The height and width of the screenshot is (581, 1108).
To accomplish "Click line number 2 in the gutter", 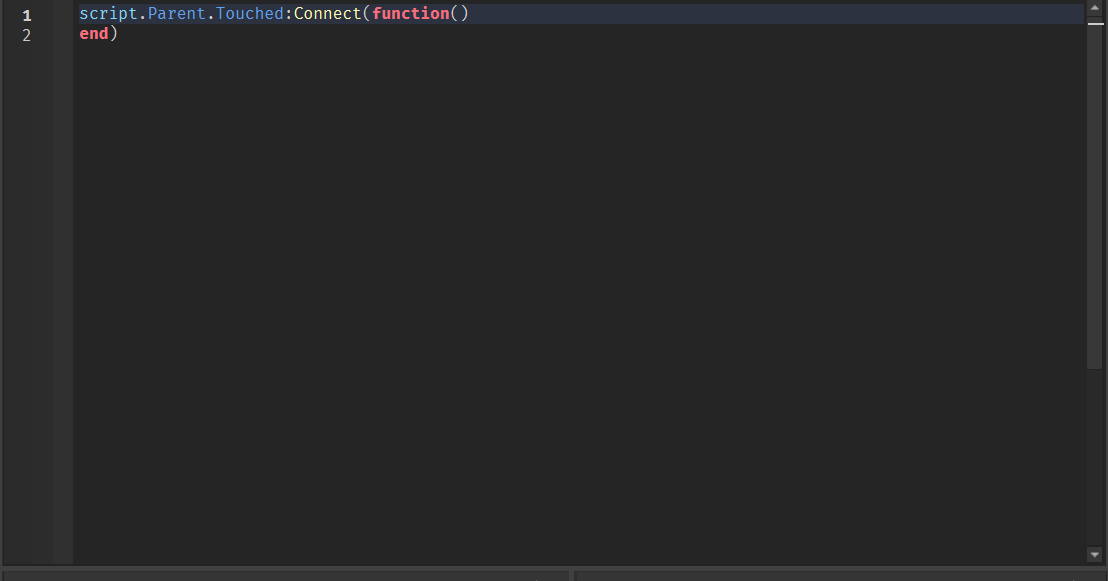I will pyautogui.click(x=26, y=34).
